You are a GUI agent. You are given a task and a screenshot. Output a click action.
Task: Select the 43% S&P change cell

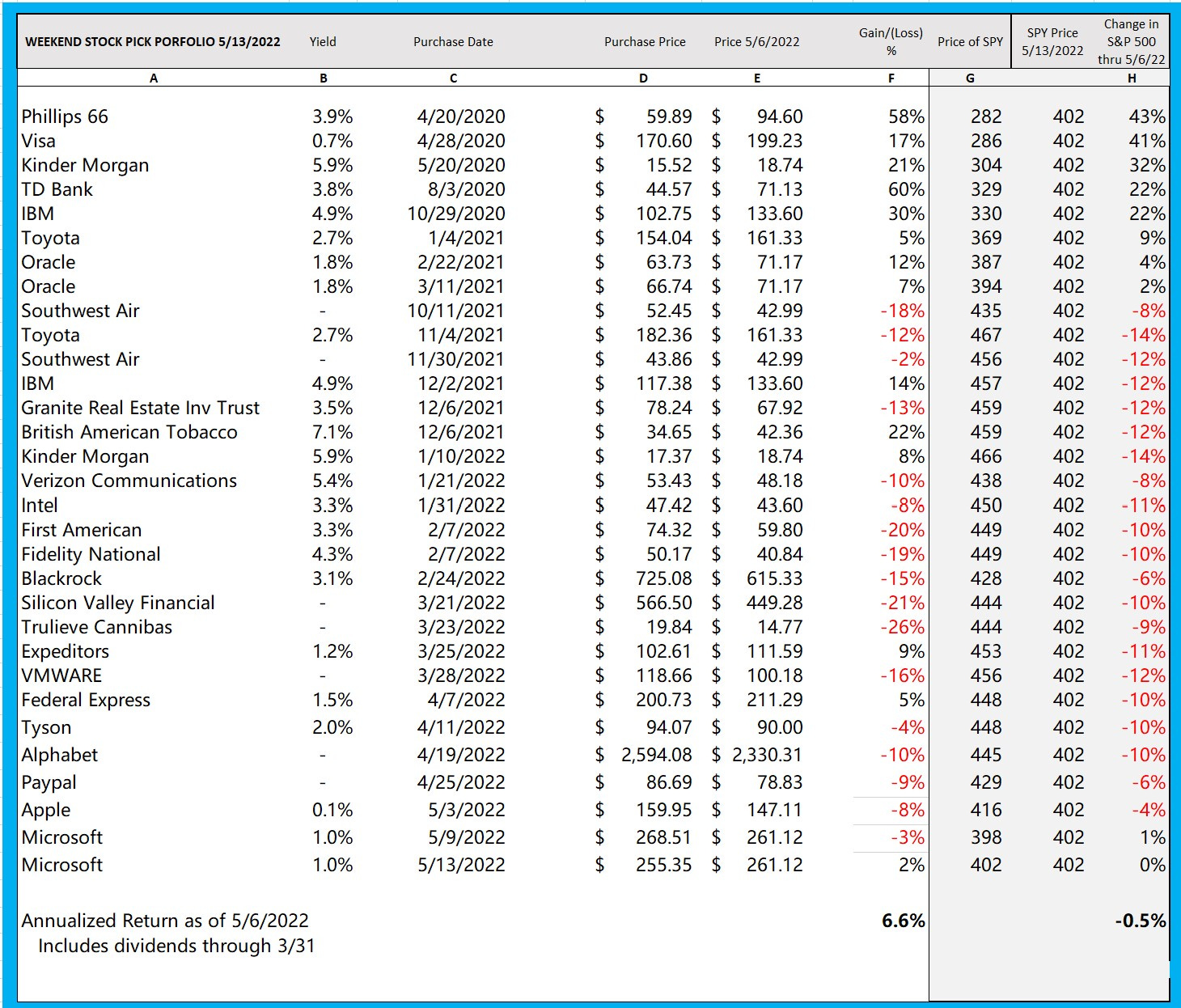pyautogui.click(x=1147, y=116)
